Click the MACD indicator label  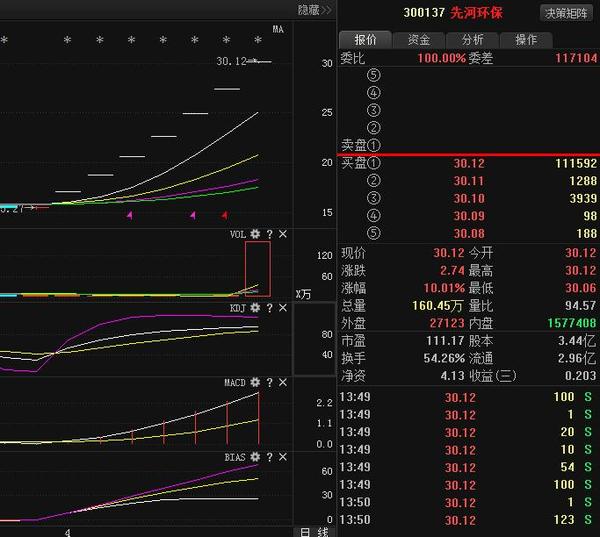click(235, 382)
